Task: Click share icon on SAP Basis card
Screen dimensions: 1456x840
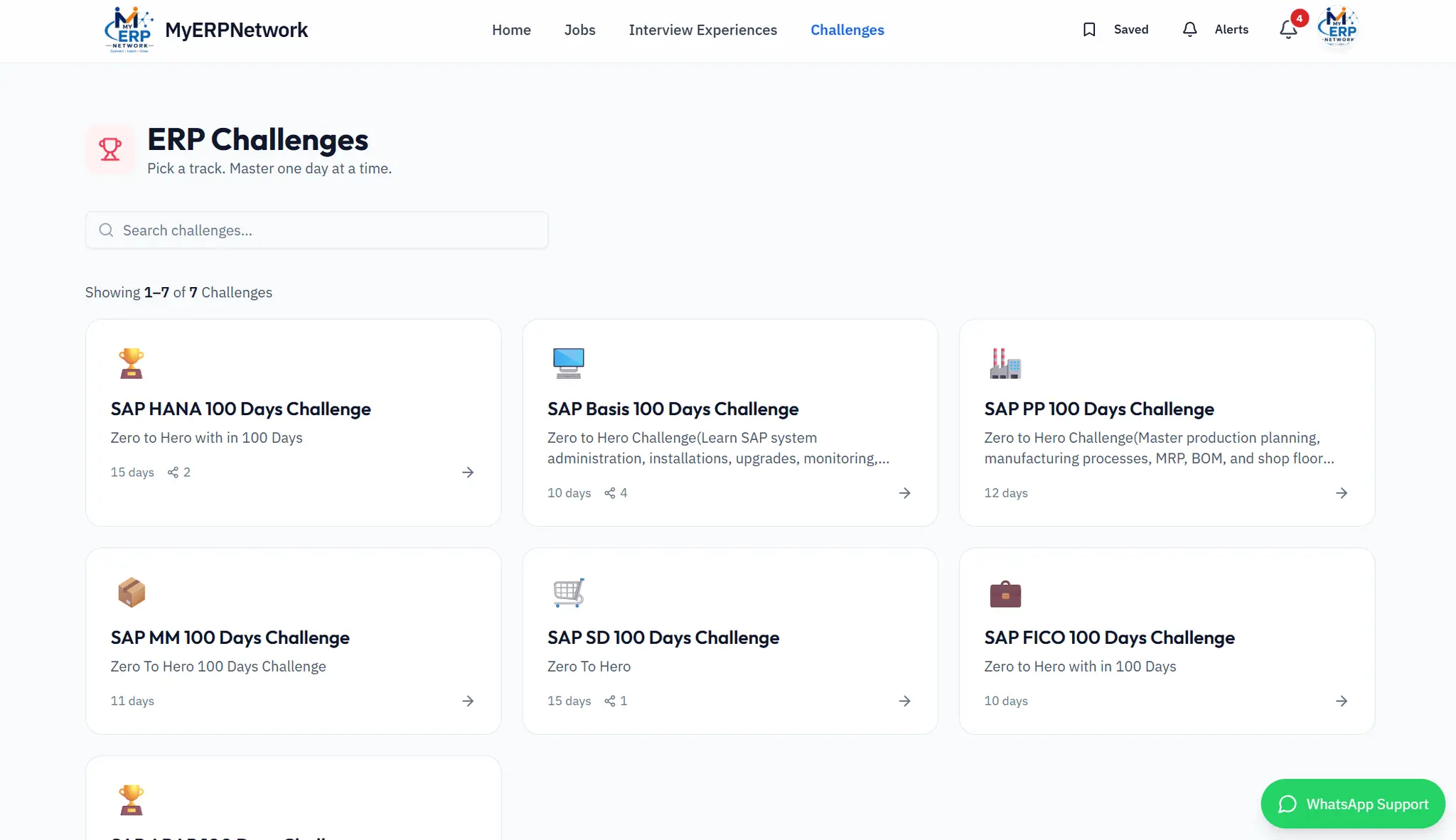Action: point(610,493)
